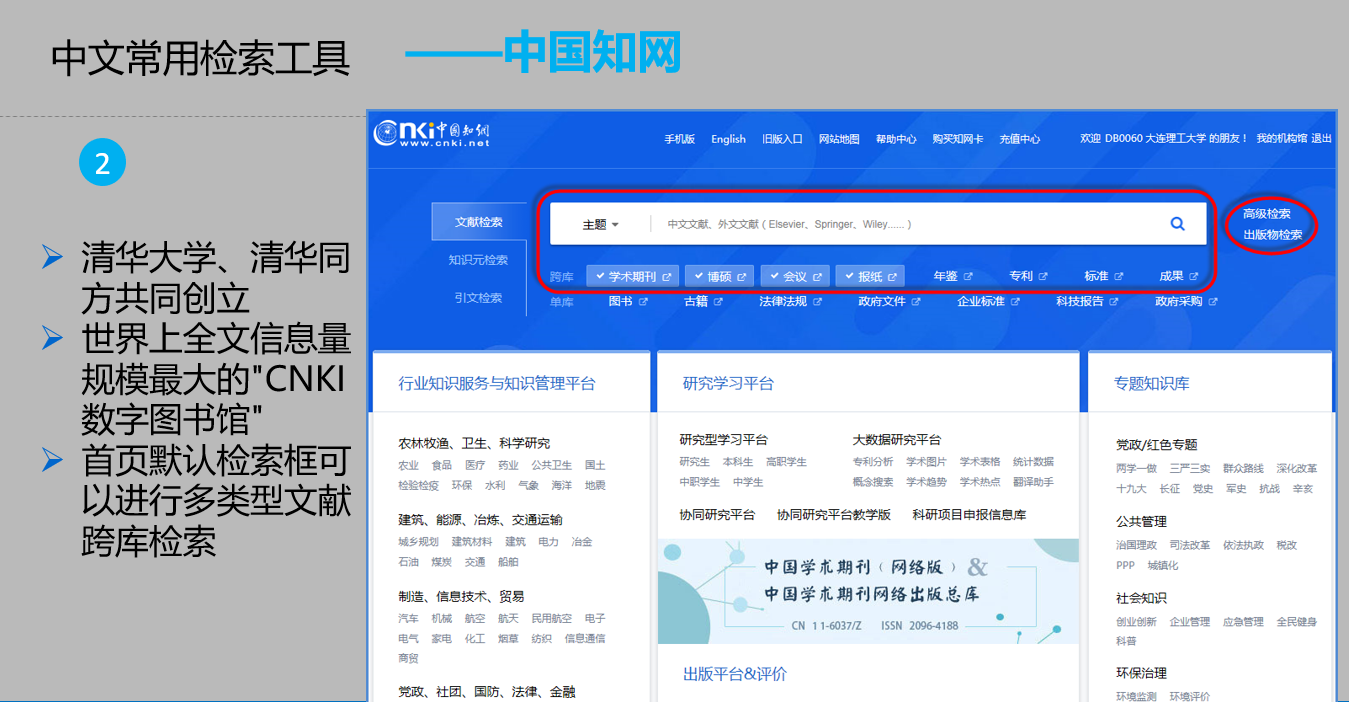1349x702 pixels.
Task: Open 成果 via its external-link icon
Action: [x=1194, y=275]
